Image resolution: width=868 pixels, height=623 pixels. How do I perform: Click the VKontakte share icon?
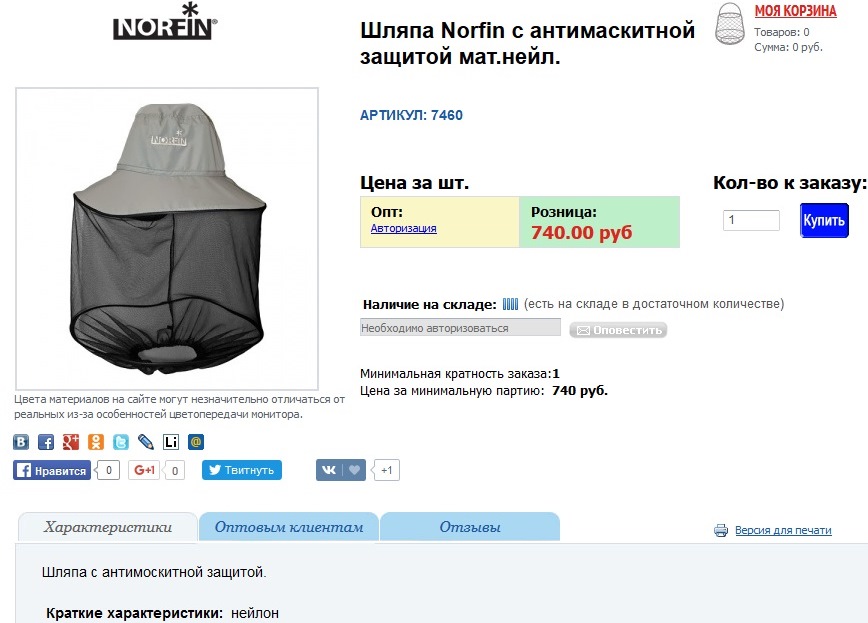(x=21, y=442)
